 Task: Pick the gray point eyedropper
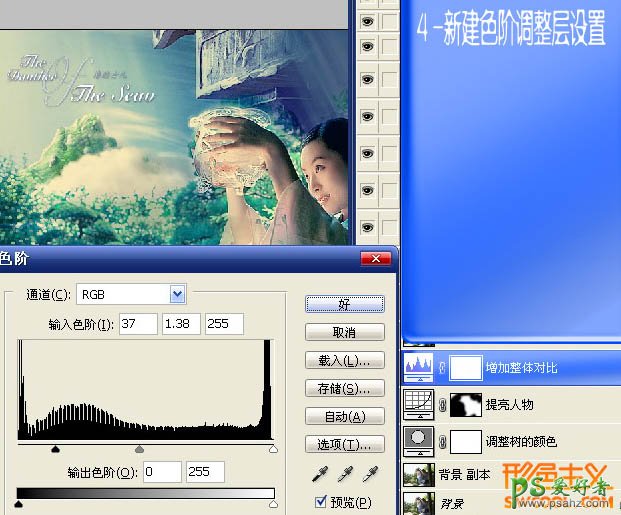[x=345, y=473]
